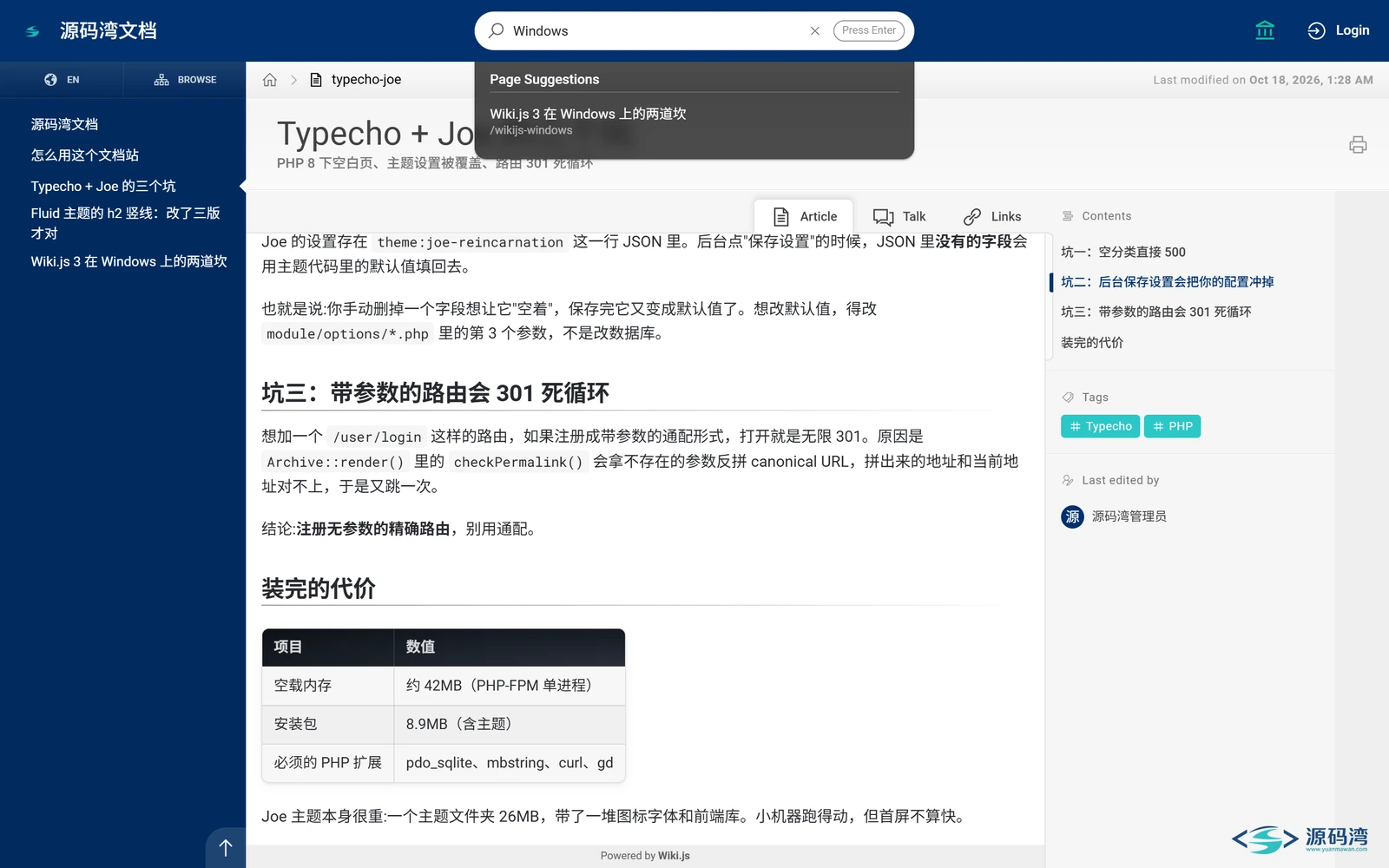Image resolution: width=1389 pixels, height=868 pixels.
Task: Open the bank-building icon in the header
Action: point(1265,30)
